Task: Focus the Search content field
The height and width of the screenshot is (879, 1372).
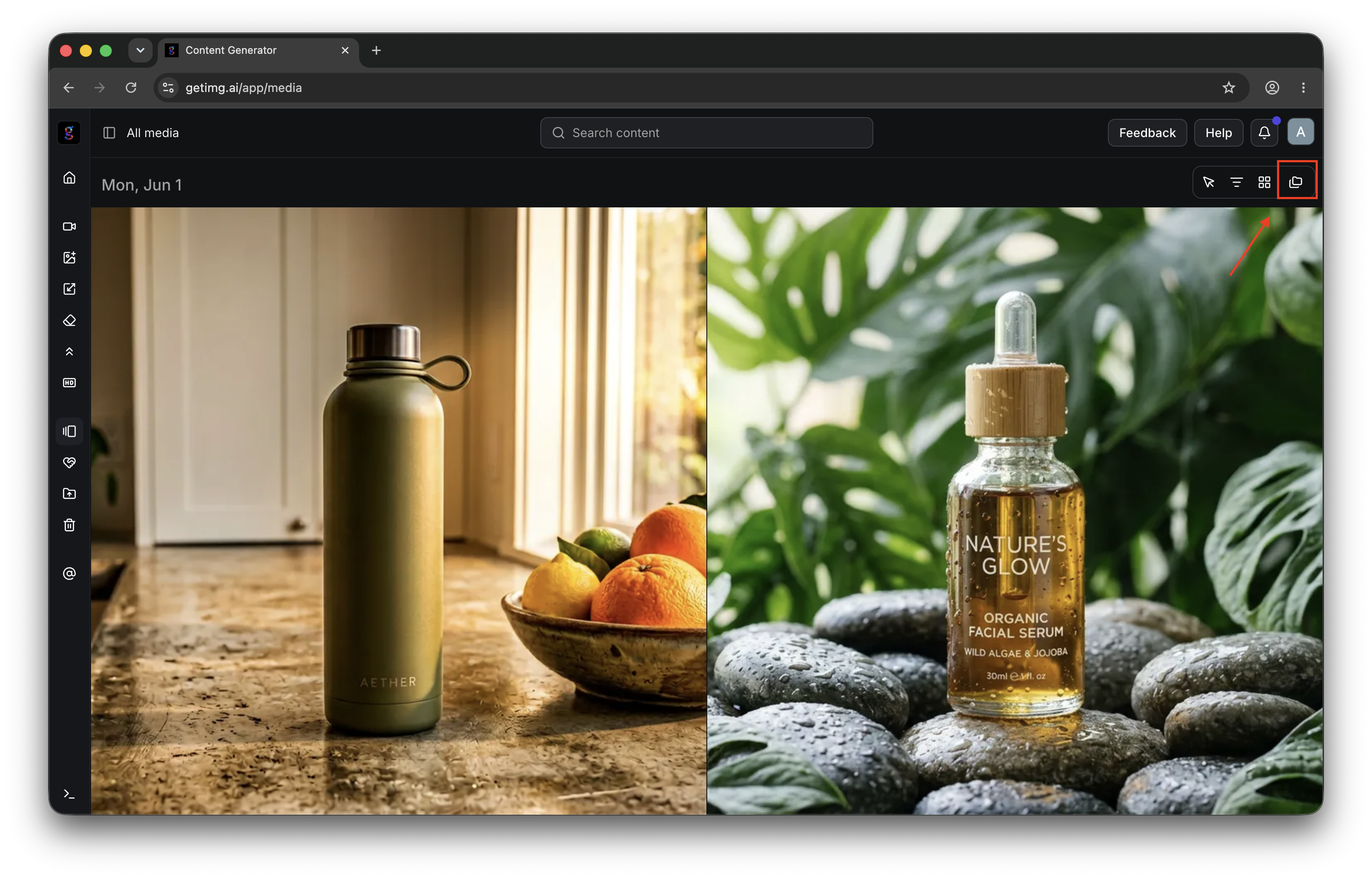Action: point(706,133)
